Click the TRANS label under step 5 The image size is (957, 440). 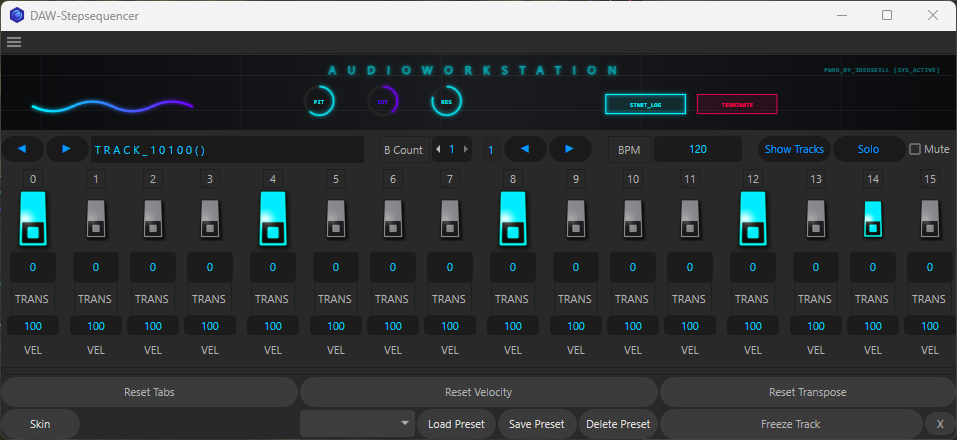tap(334, 299)
